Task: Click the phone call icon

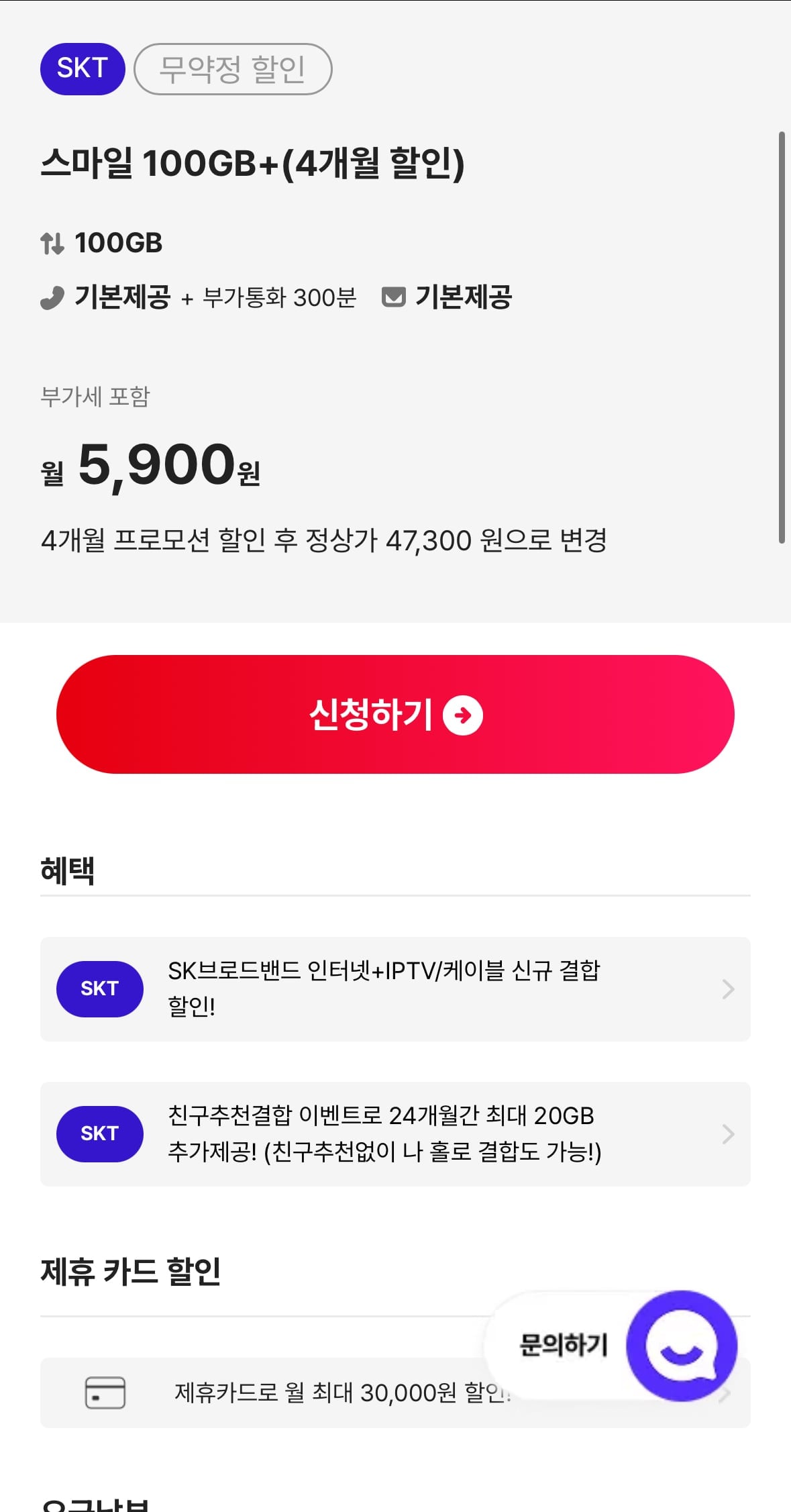Action: pyautogui.click(x=52, y=297)
